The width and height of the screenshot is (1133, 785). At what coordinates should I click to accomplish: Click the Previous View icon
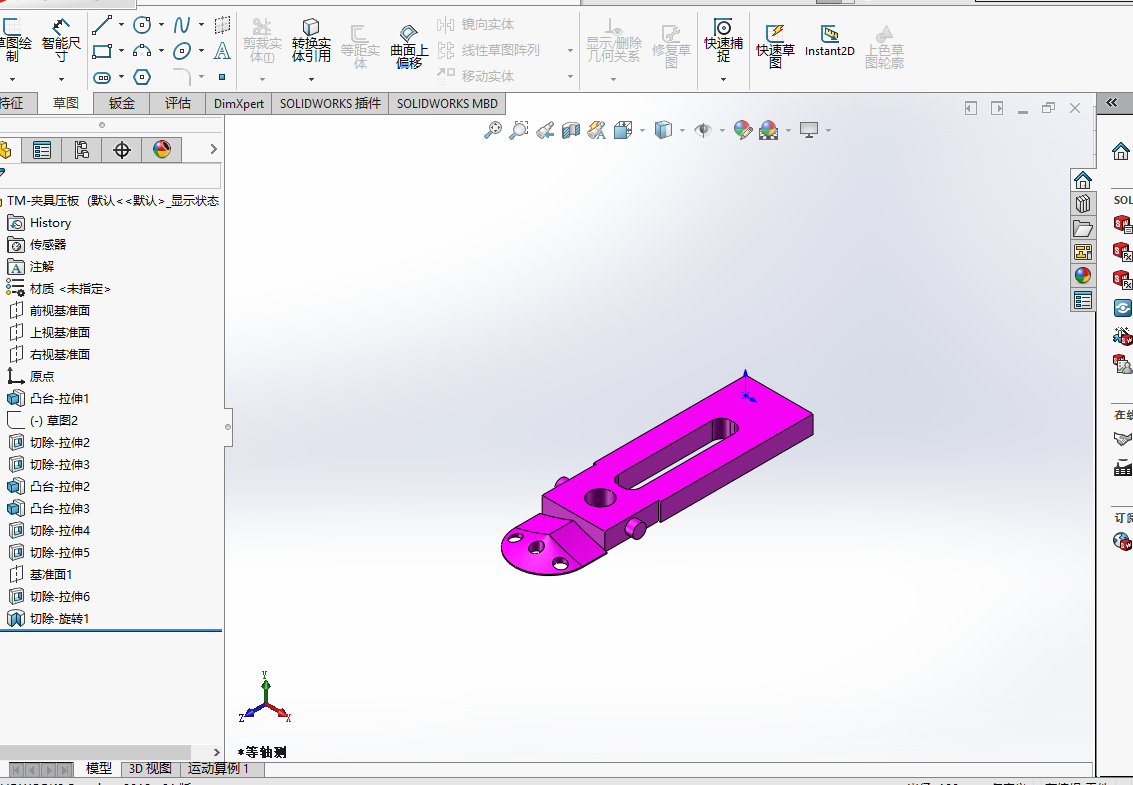(x=545, y=130)
